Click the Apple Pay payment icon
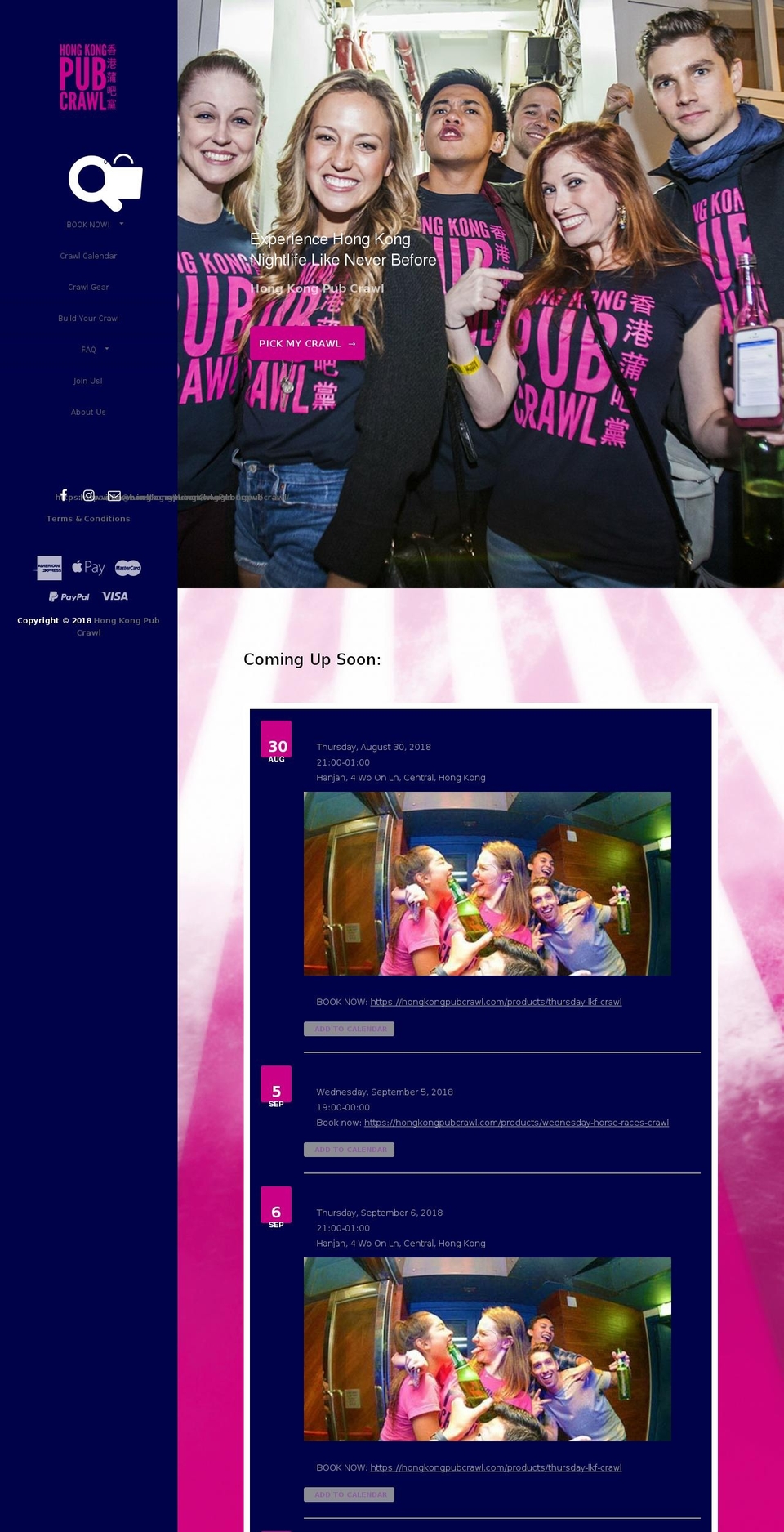This screenshot has height=1532, width=784. 88,567
